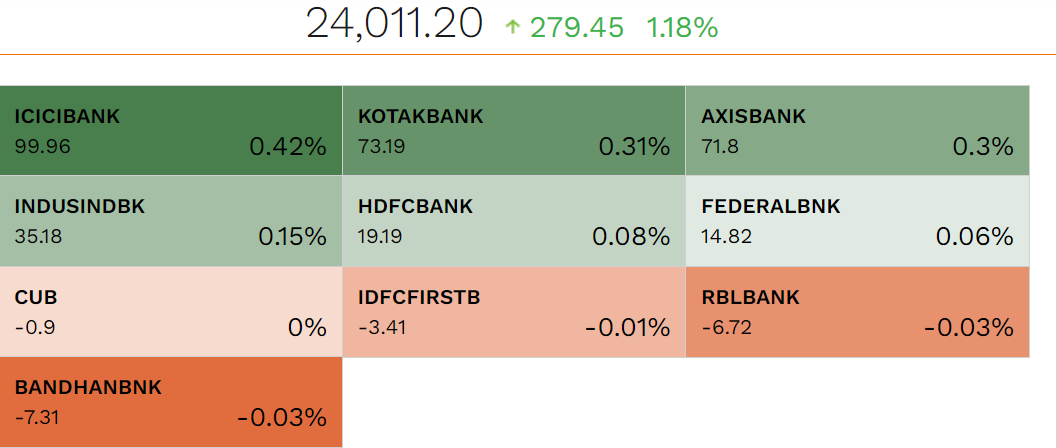
Task: Select the BANDHANBNK tile
Action: [171, 402]
